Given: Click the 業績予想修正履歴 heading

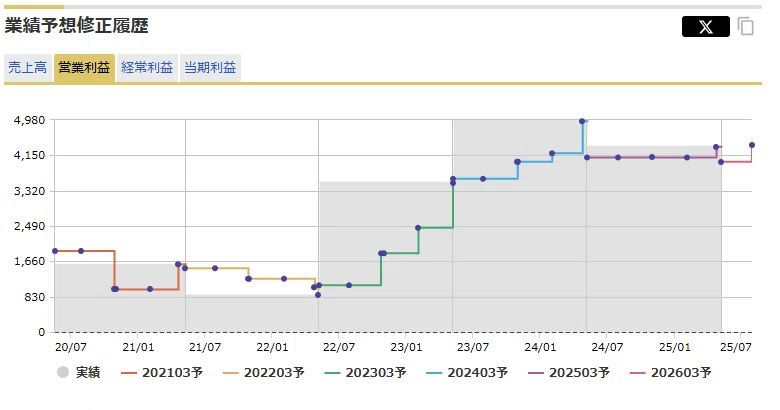Looking at the screenshot, I should (77, 26).
